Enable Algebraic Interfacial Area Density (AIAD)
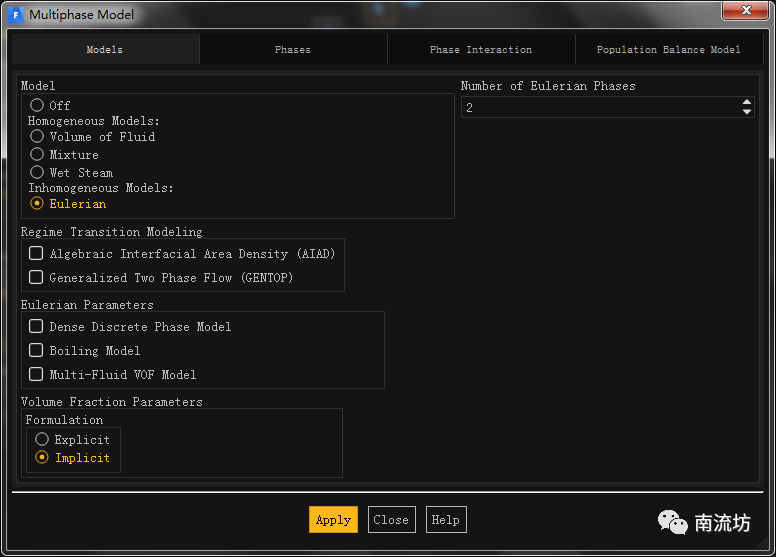The image size is (776, 557). pyautogui.click(x=36, y=254)
